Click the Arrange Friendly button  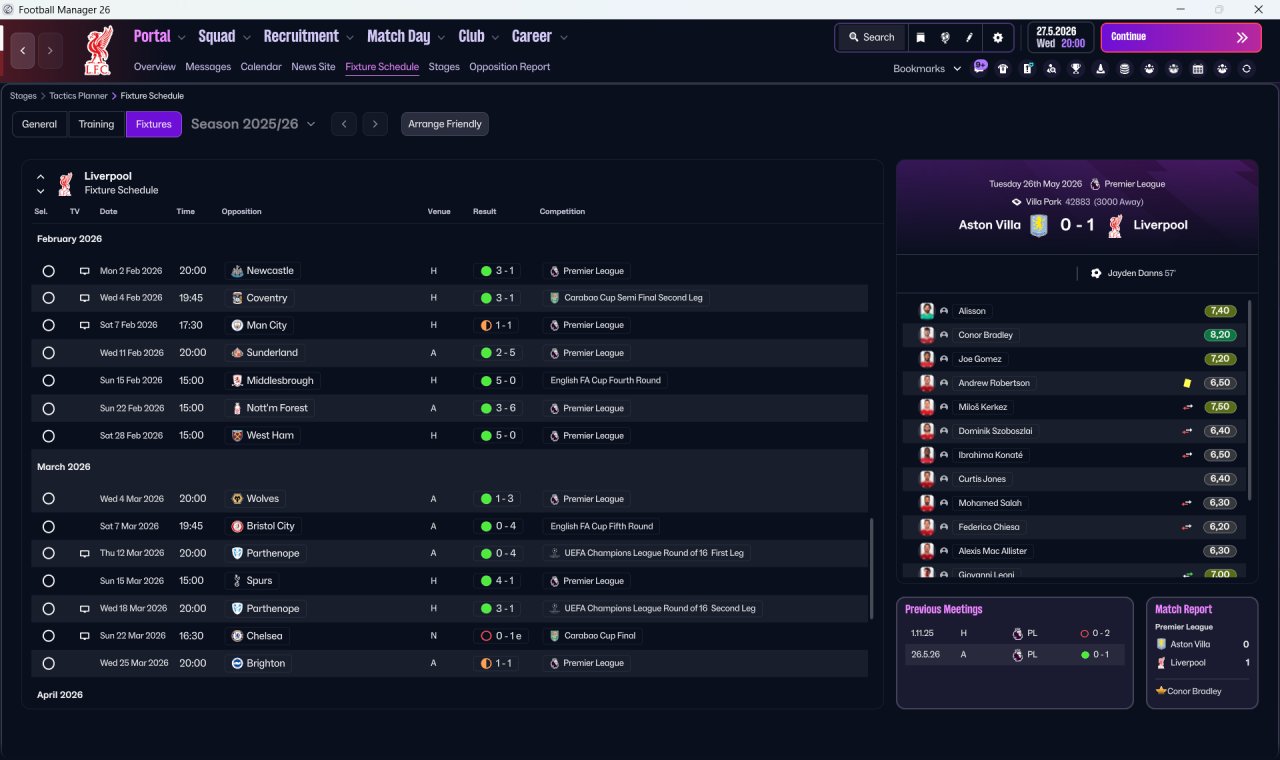445,124
